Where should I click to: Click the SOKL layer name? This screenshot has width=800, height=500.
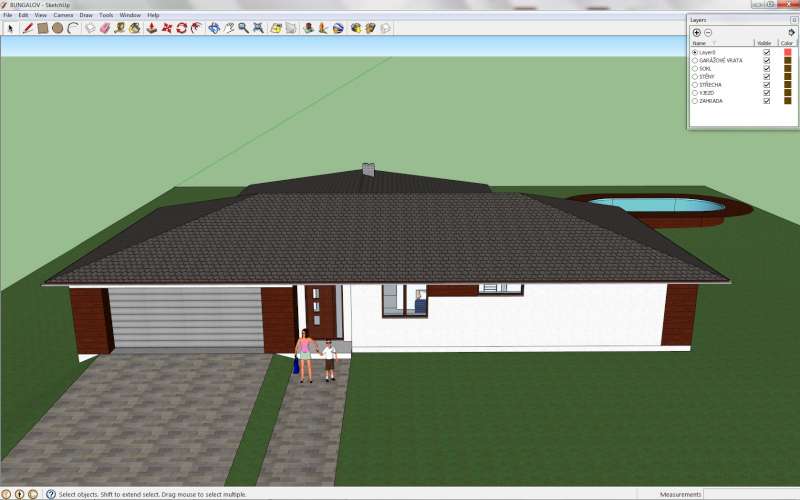click(x=706, y=68)
